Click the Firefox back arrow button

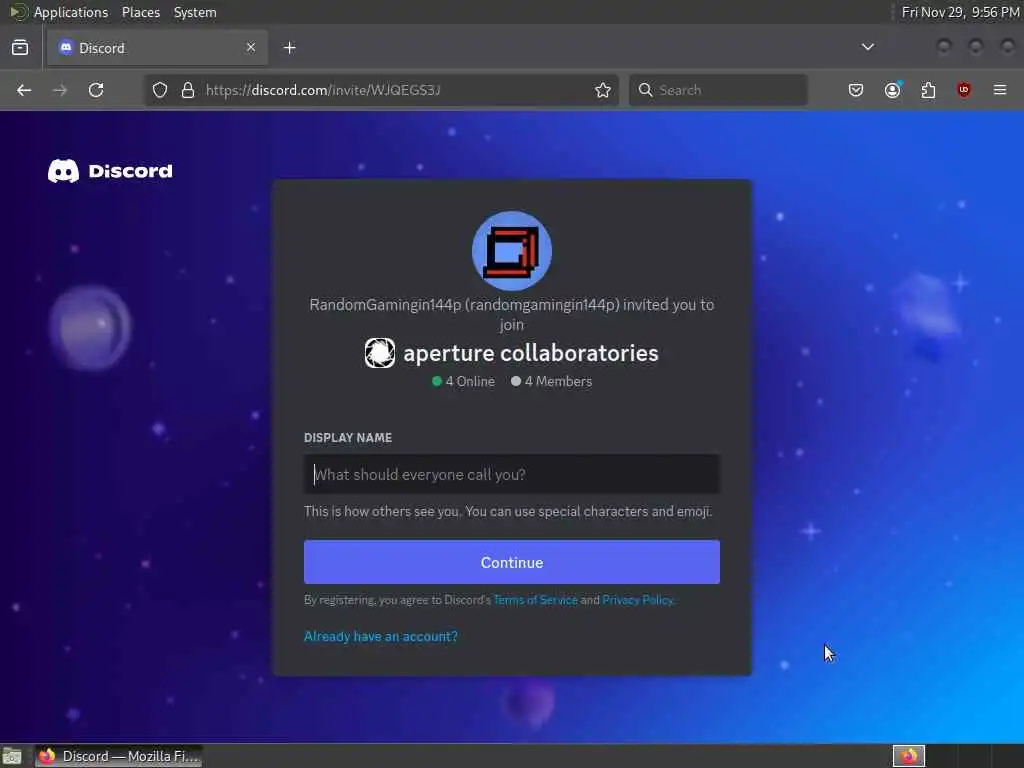24,90
